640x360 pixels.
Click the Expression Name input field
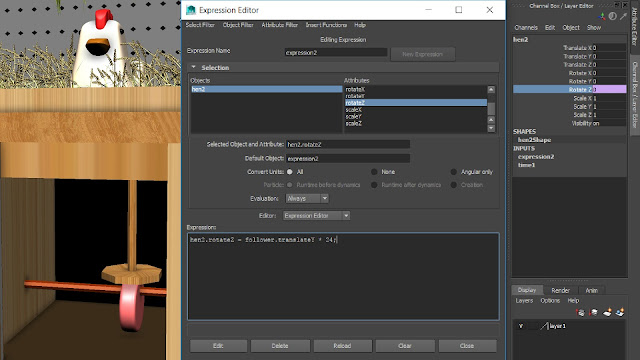pyautogui.click(x=336, y=53)
